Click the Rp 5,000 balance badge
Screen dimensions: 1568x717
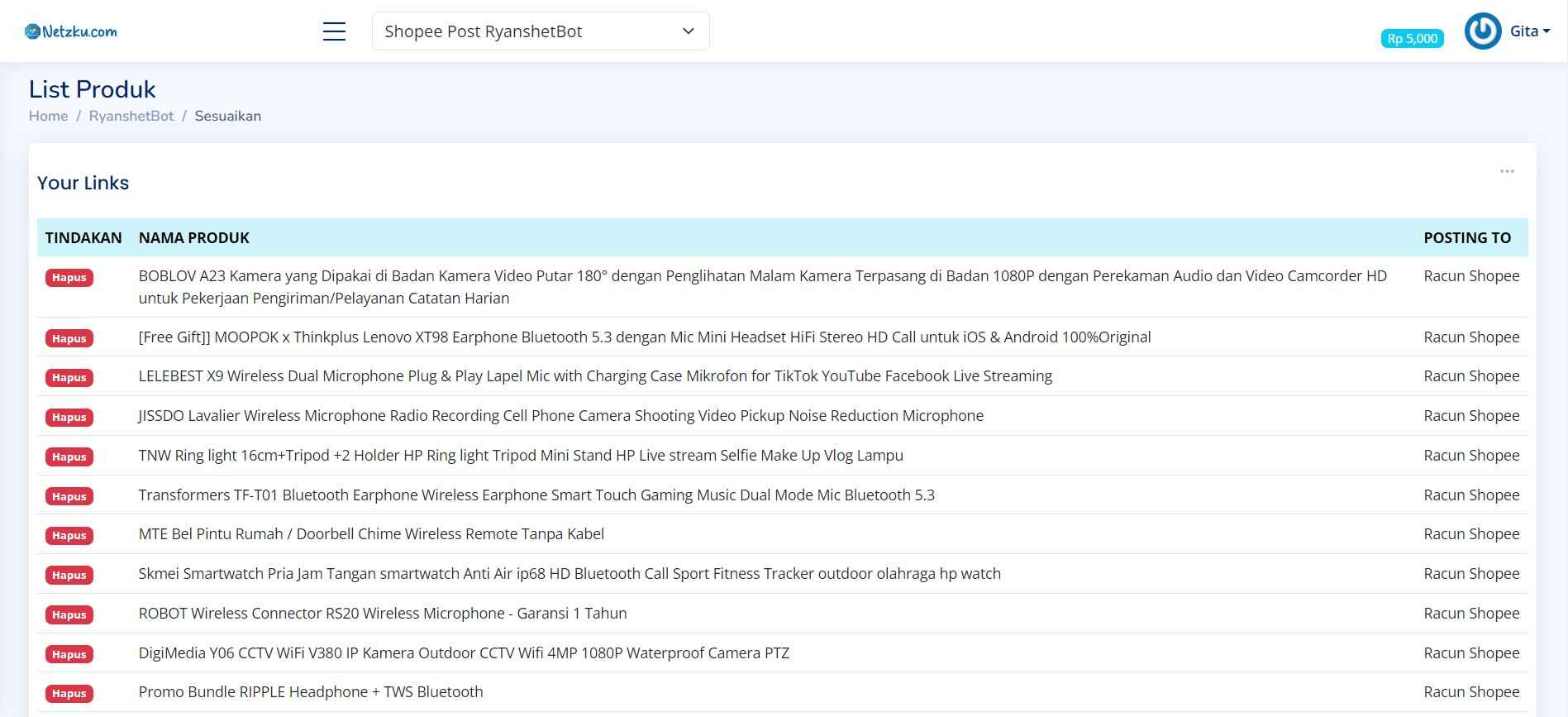pyautogui.click(x=1412, y=38)
